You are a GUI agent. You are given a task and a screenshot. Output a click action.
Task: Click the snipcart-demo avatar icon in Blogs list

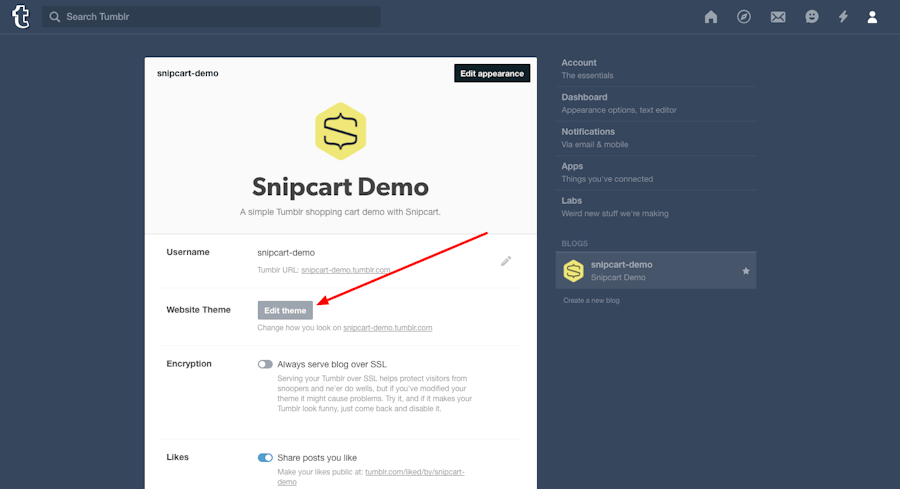[573, 271]
